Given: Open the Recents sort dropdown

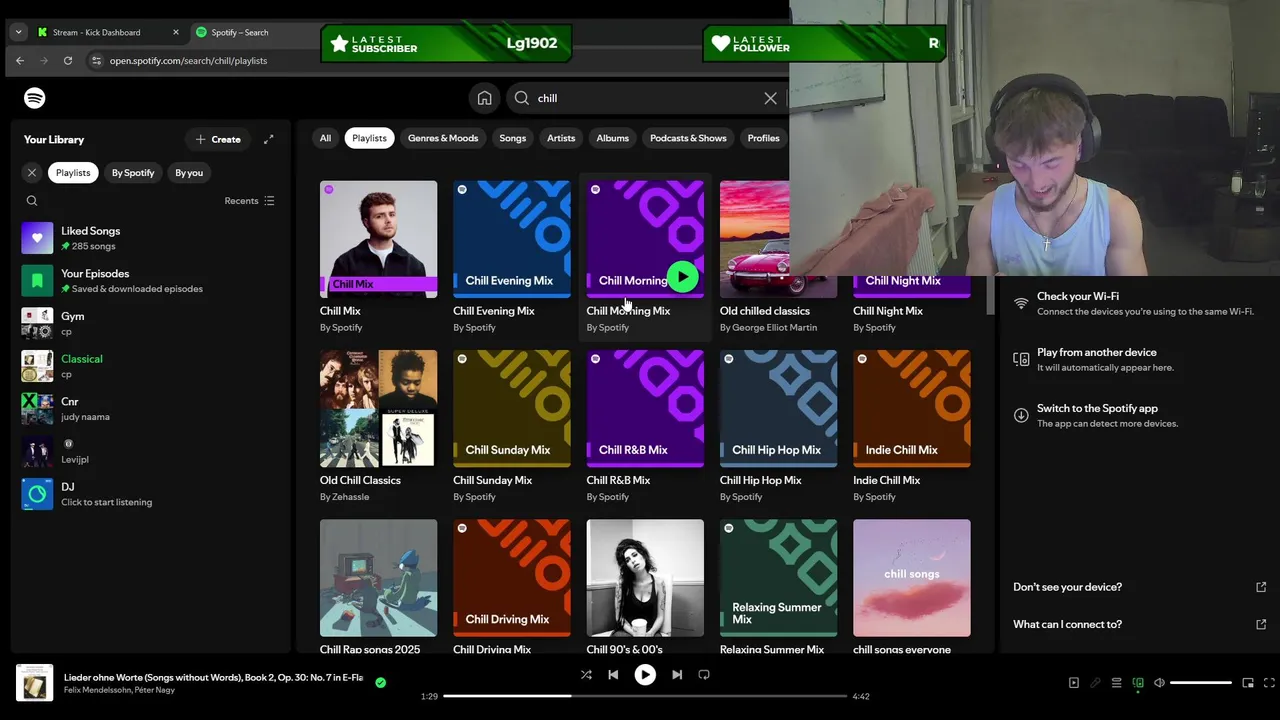Looking at the screenshot, I should pos(249,201).
